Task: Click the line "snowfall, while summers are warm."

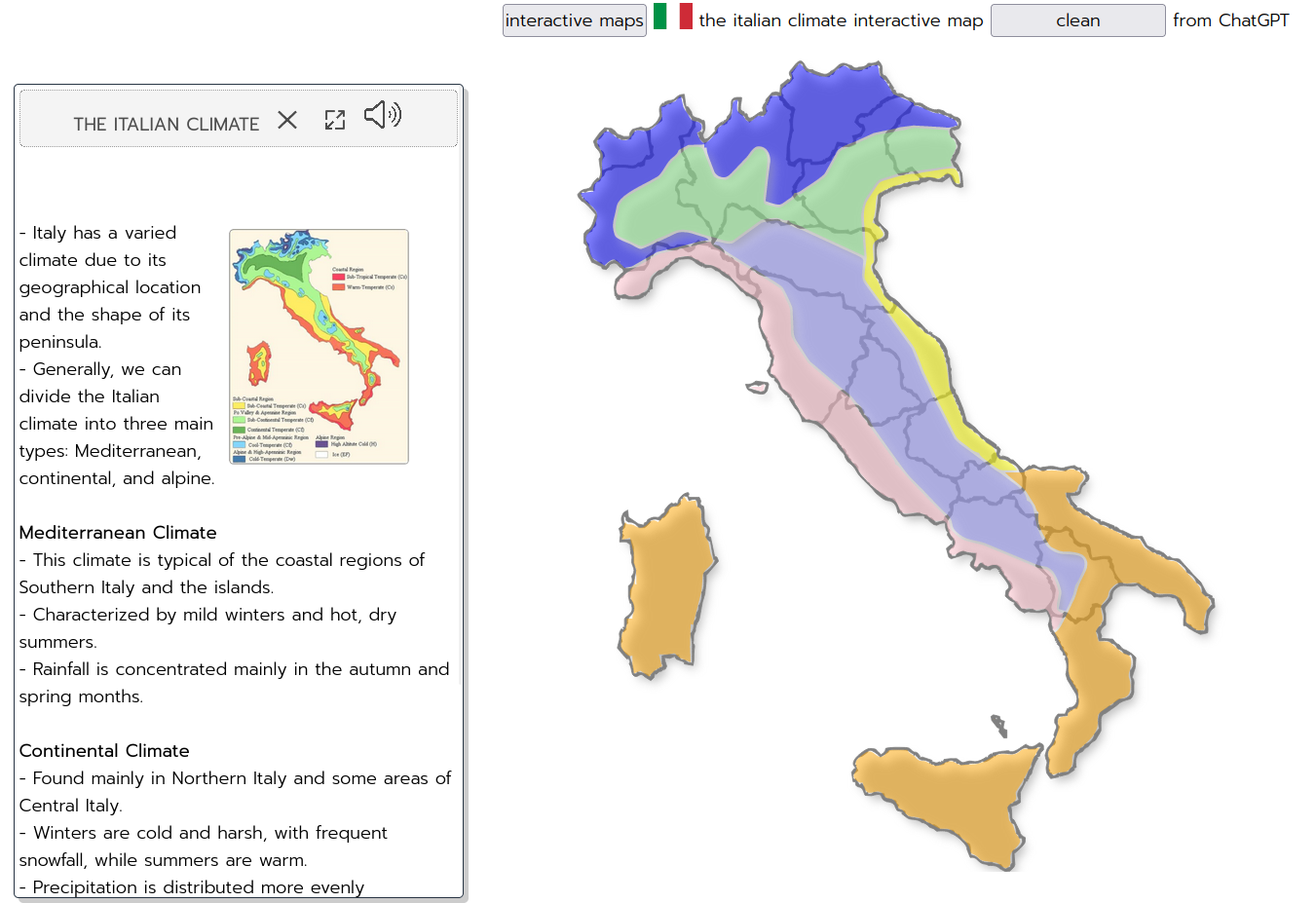Action: click(164, 860)
